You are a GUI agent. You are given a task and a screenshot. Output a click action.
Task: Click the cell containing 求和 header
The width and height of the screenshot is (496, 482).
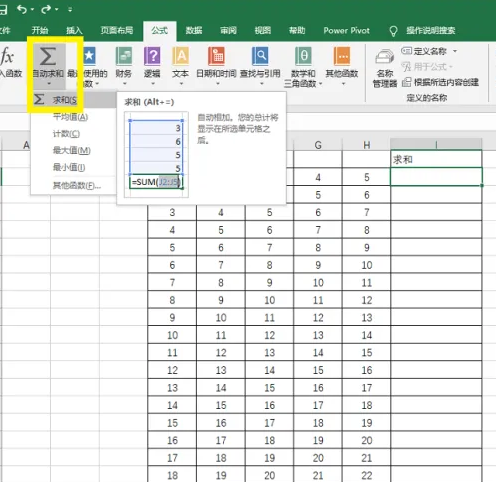coord(436,159)
